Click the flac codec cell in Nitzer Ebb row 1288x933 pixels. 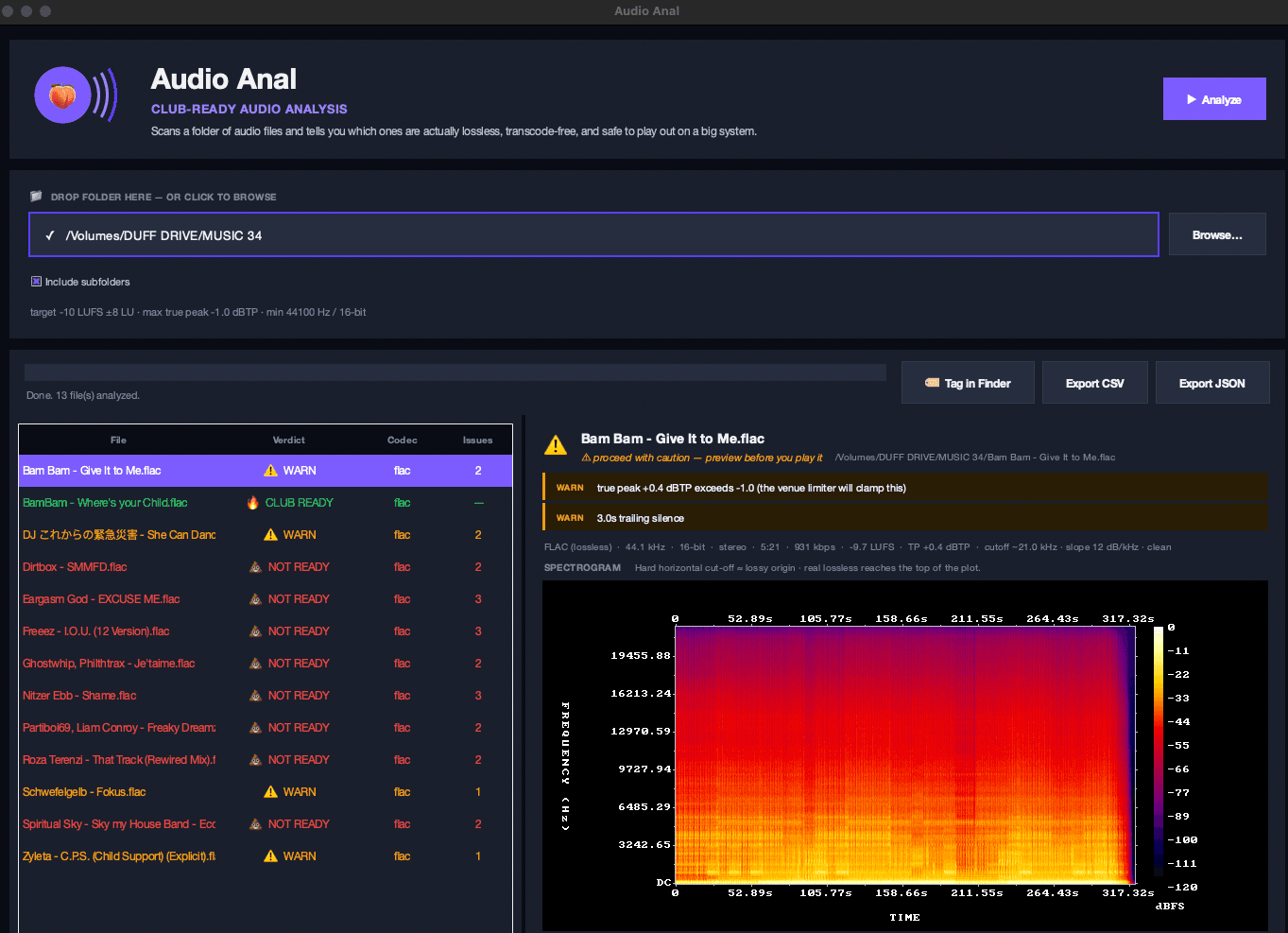[x=403, y=696]
